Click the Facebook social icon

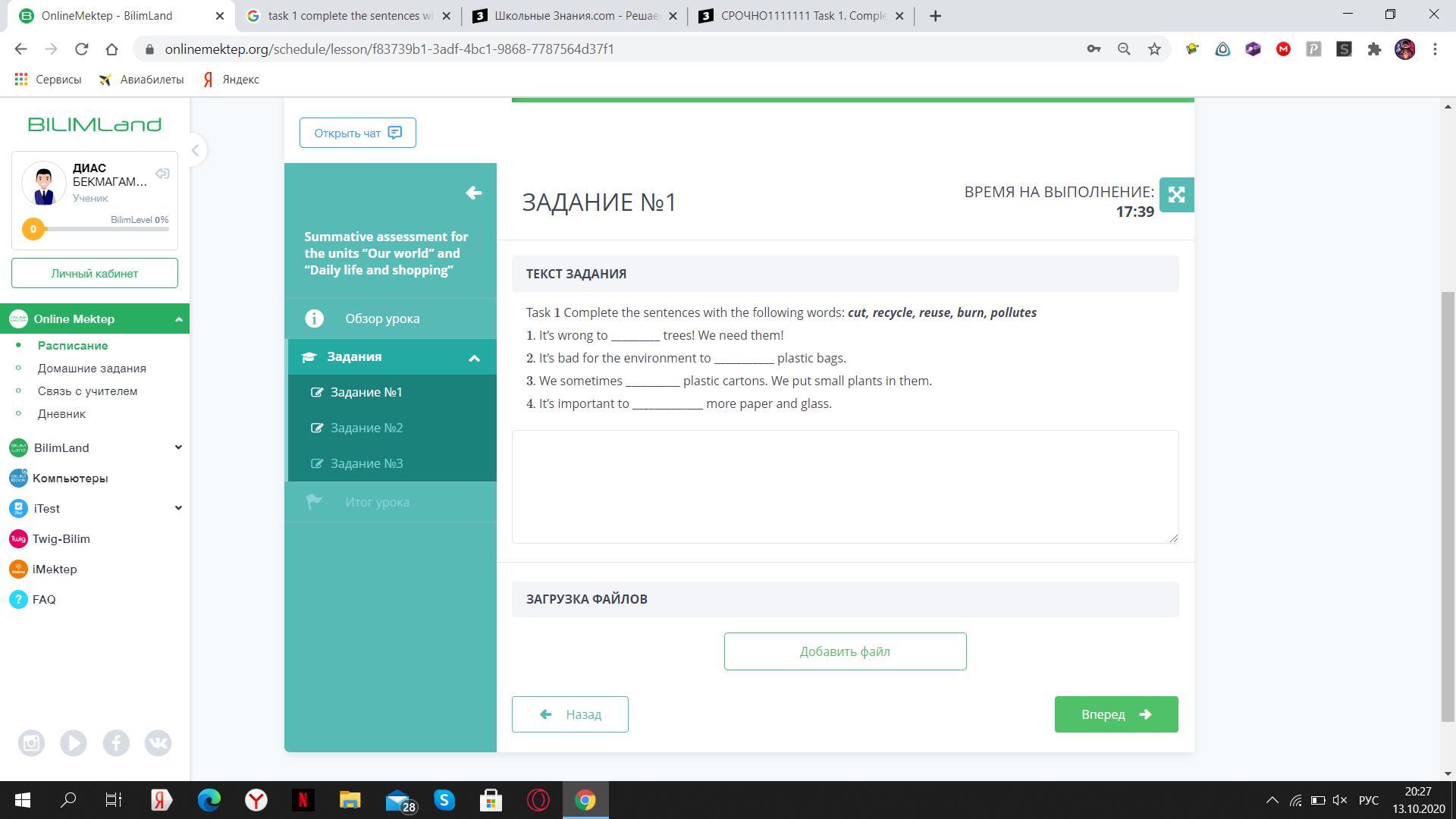(116, 743)
